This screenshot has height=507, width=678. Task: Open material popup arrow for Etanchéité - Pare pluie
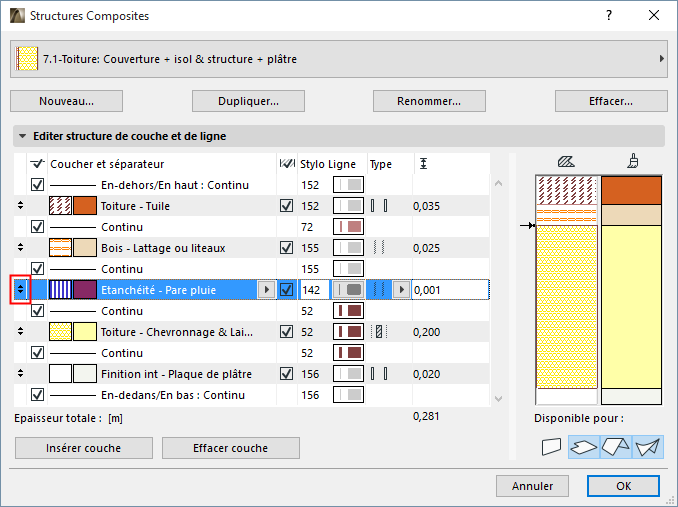coord(266,290)
